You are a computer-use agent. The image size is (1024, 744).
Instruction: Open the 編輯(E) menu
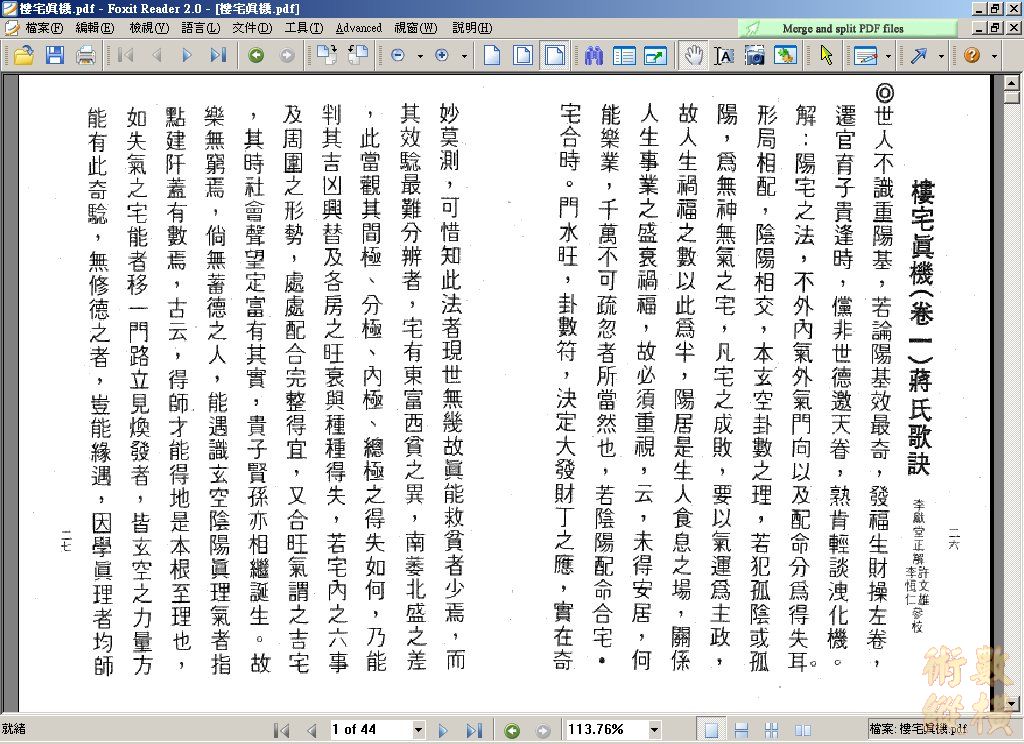coord(95,28)
